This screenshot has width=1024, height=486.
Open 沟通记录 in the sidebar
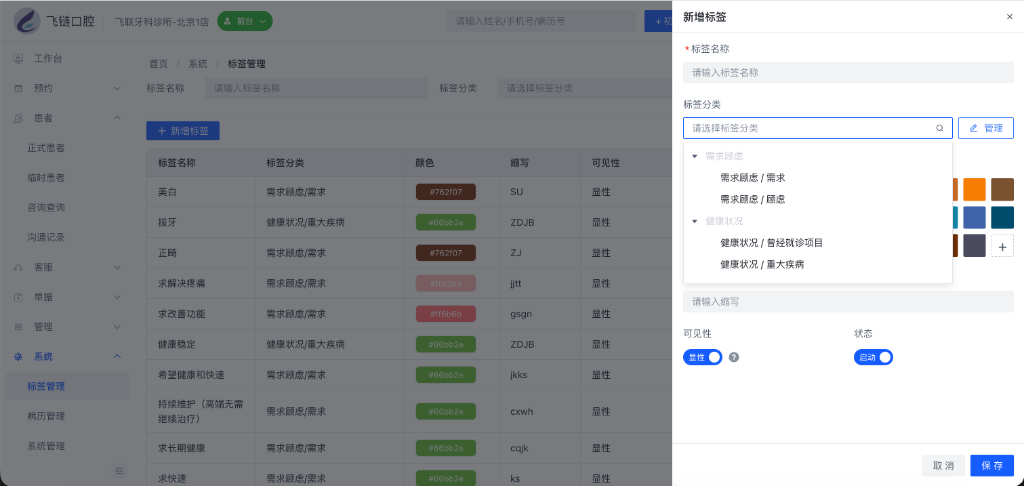point(46,237)
